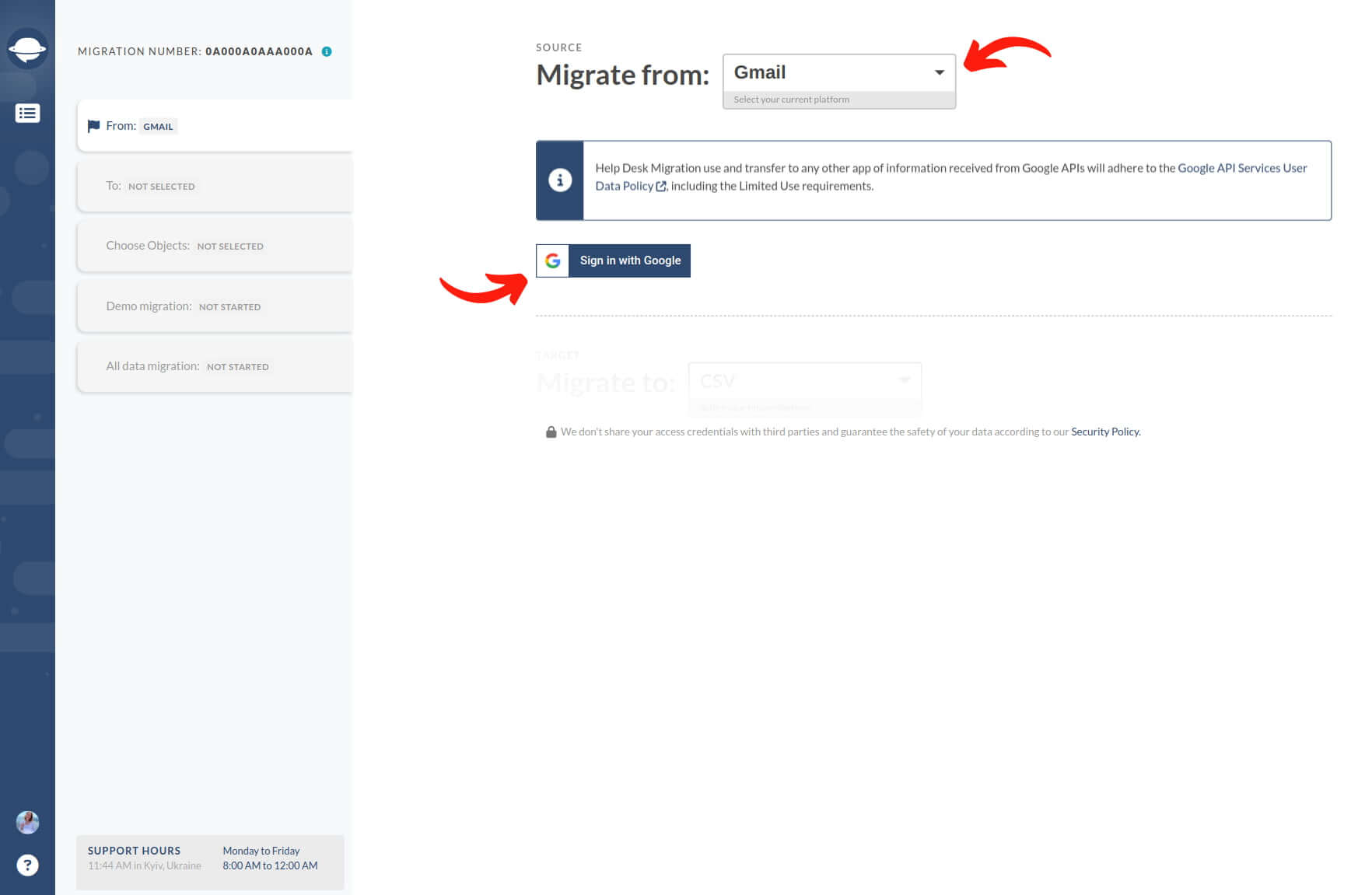Click the Migrate from: heading
Image resolution: width=1372 pixels, height=895 pixels.
pos(623,75)
